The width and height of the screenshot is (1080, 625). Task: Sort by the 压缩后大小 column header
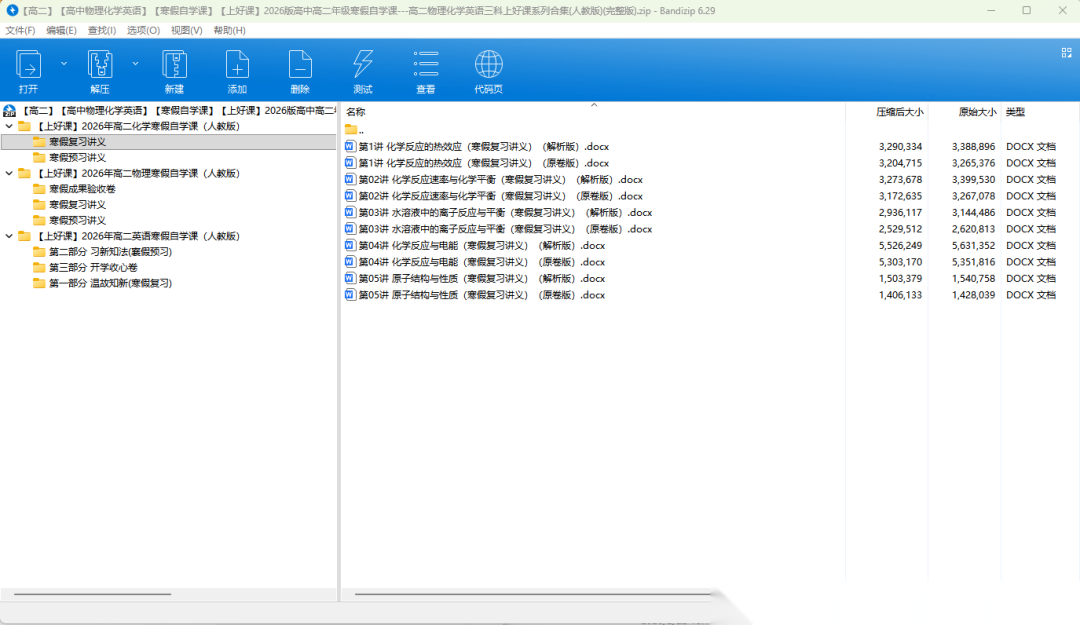click(899, 112)
